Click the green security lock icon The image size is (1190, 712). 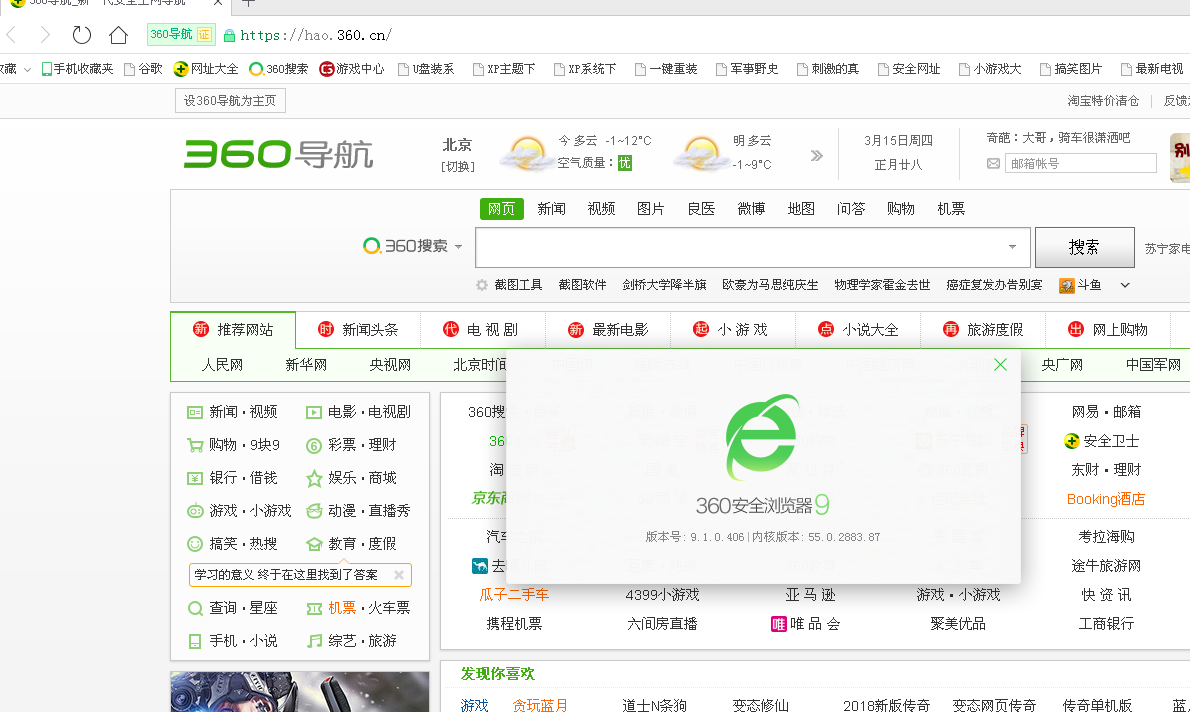pos(229,36)
